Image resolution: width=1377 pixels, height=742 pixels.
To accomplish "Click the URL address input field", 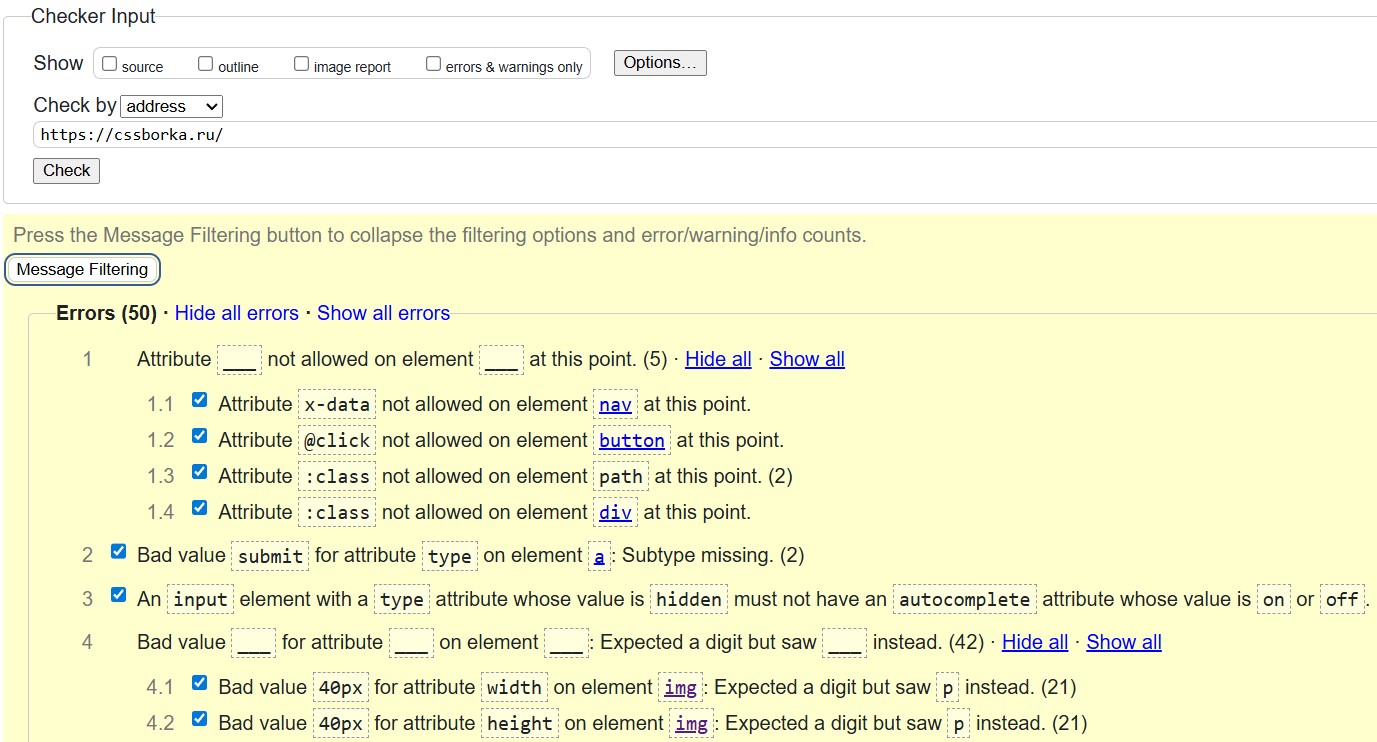I will coord(700,134).
